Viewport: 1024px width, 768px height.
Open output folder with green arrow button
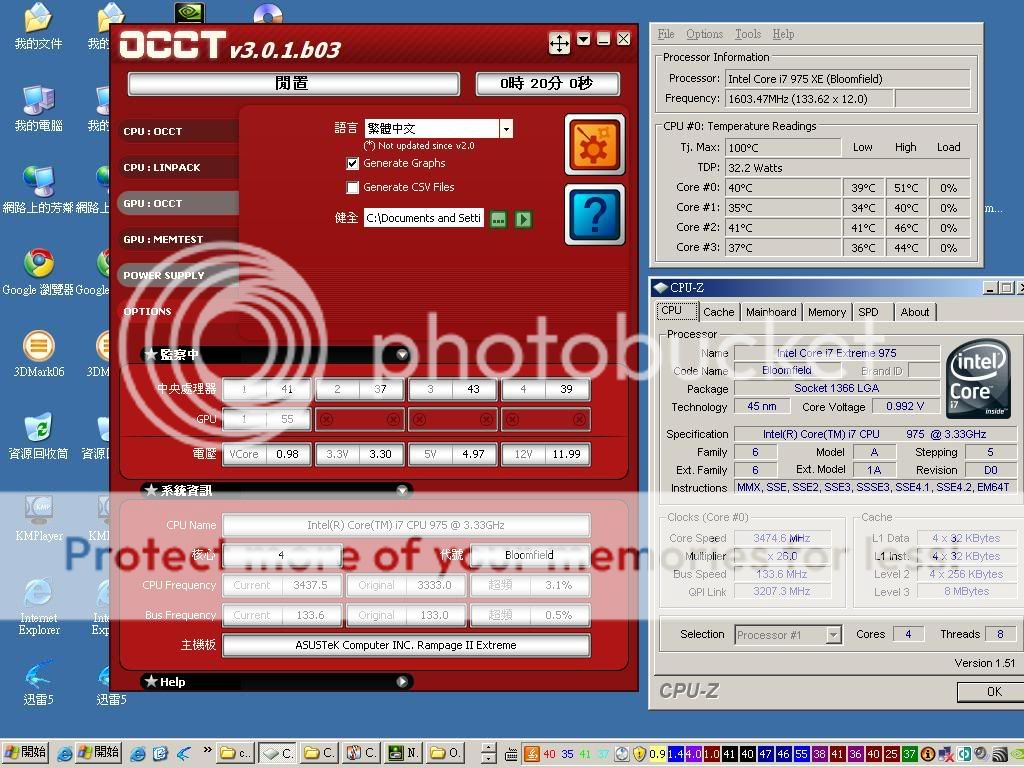pyautogui.click(x=523, y=219)
